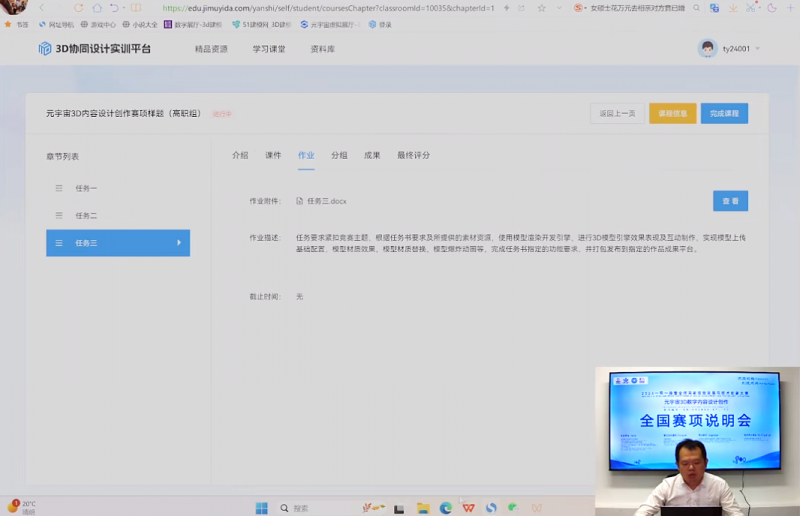
Task: Click the blue 查看 button
Action: click(x=730, y=201)
